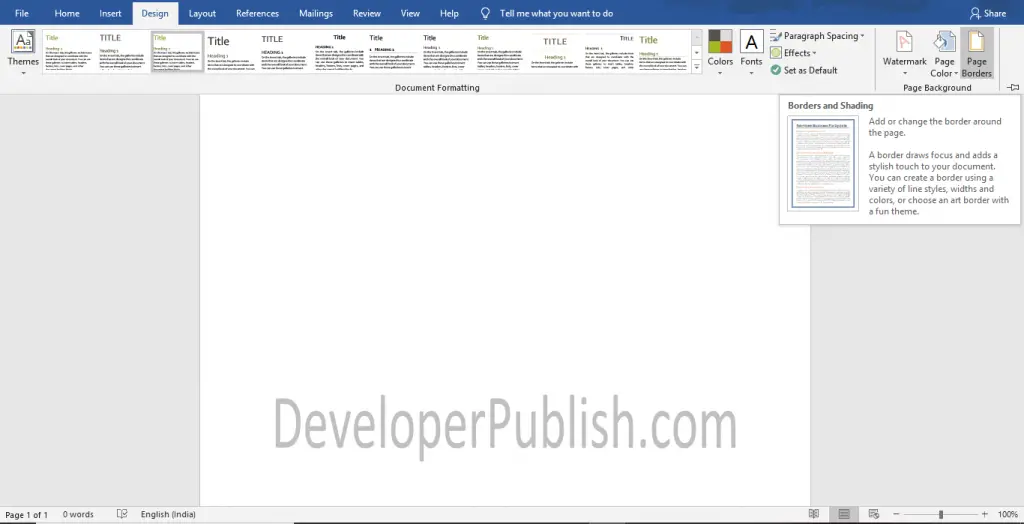Apply first style set thumbnail
This screenshot has width=1024, height=524.
click(69, 51)
